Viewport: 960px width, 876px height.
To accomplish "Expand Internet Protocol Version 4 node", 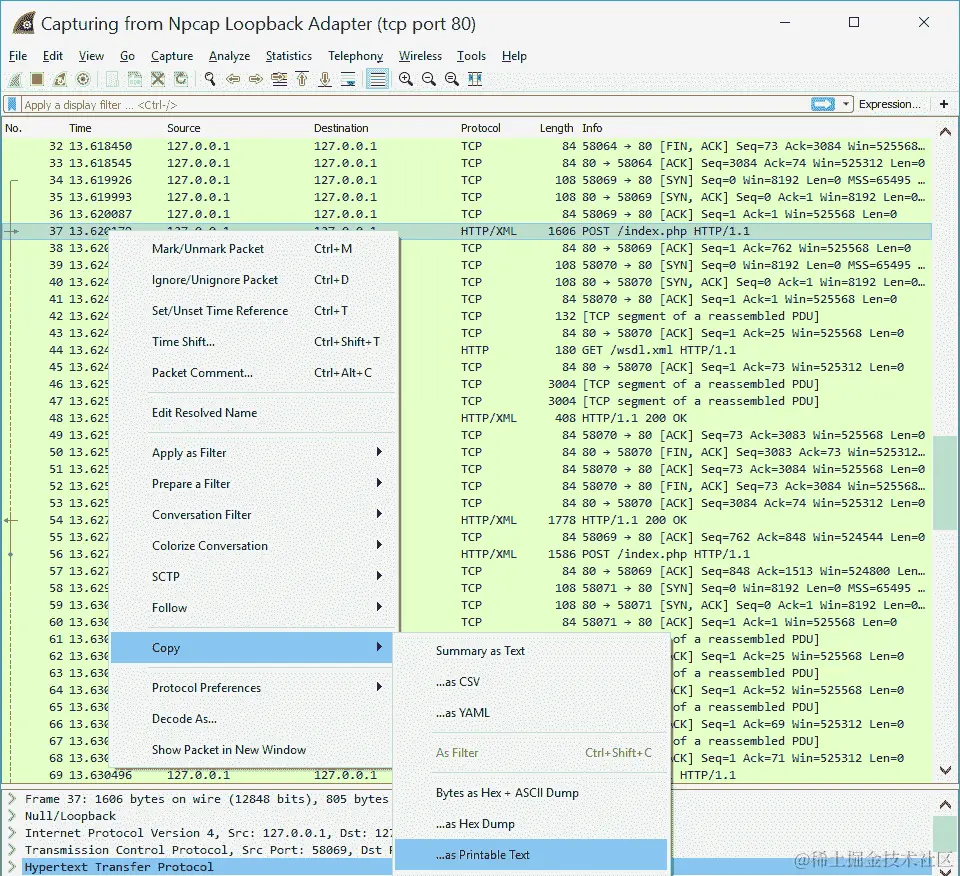I will [x=12, y=833].
